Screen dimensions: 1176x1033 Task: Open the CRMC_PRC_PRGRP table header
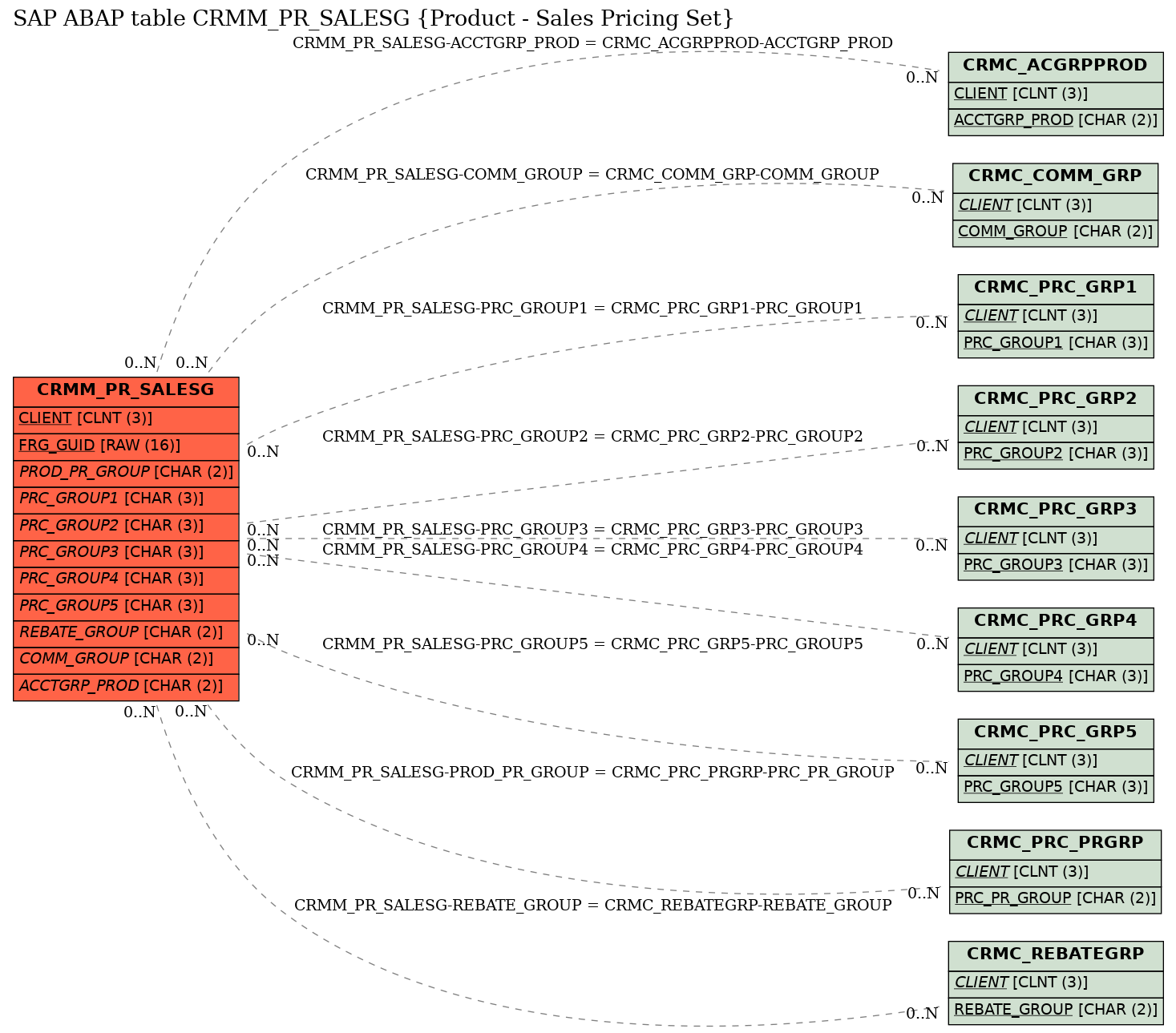pyautogui.click(x=1055, y=844)
